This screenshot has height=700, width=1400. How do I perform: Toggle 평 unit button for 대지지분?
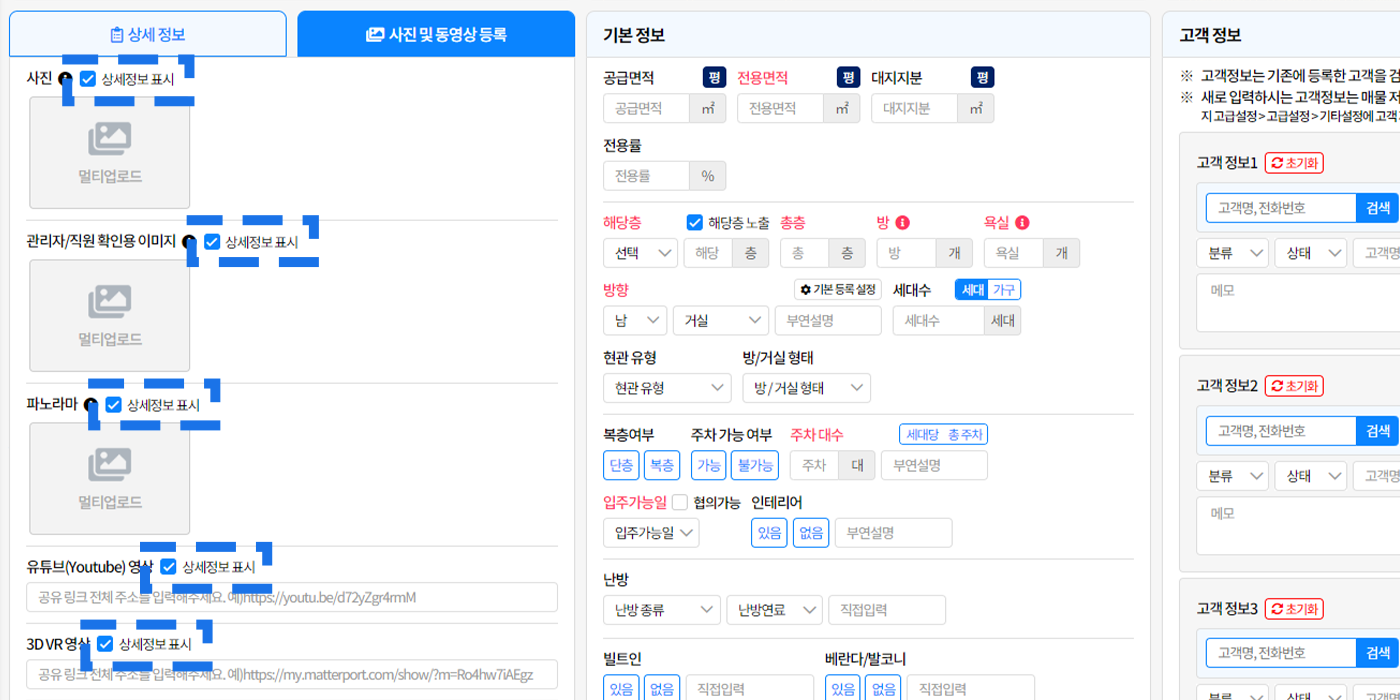coord(982,77)
